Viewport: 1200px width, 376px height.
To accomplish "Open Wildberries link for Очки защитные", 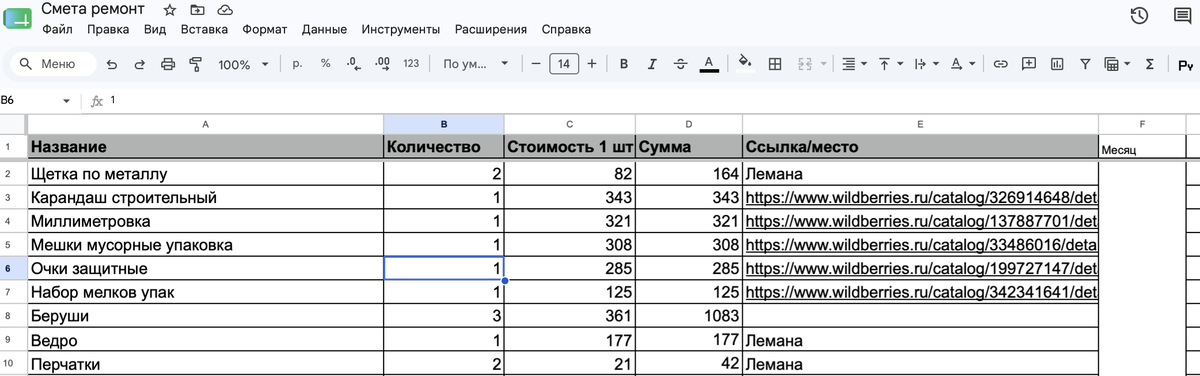I will point(921,269).
